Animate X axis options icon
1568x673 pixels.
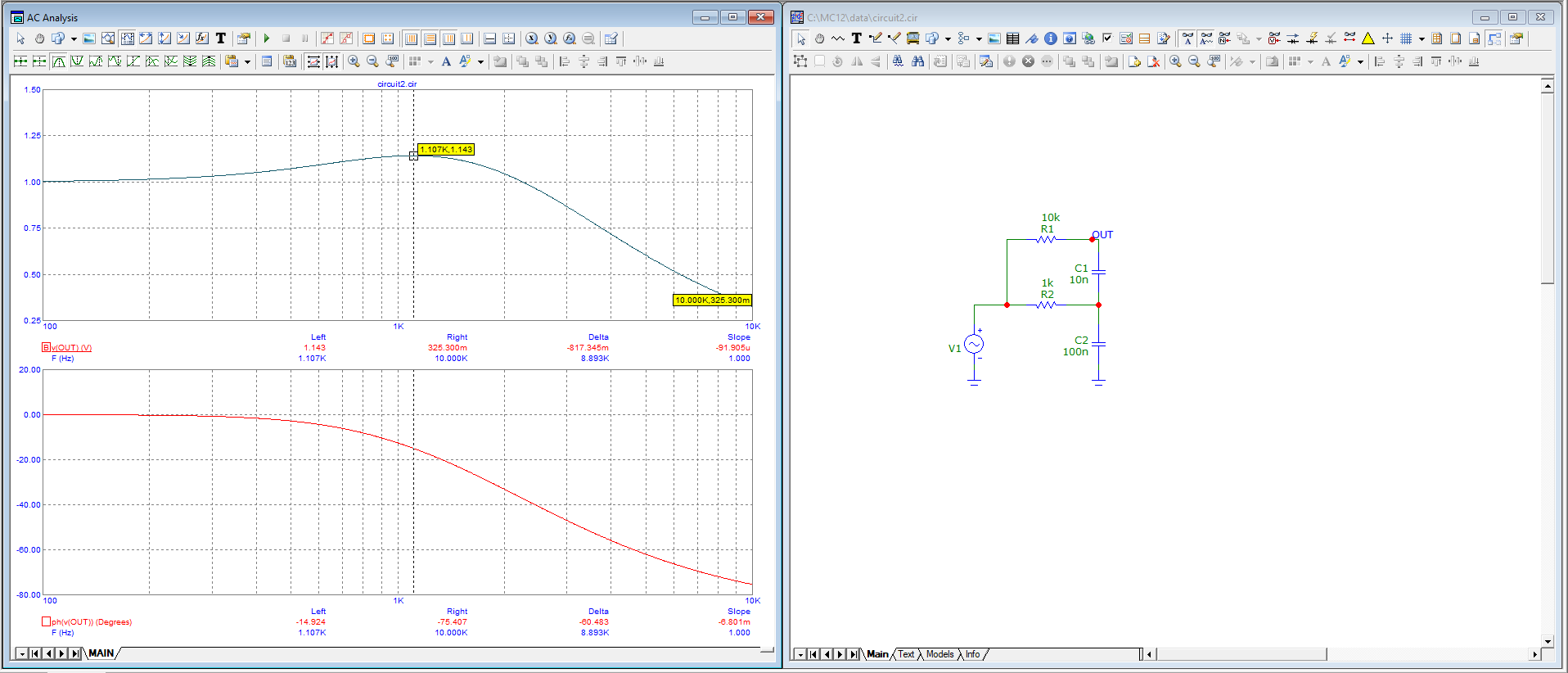tap(531, 38)
